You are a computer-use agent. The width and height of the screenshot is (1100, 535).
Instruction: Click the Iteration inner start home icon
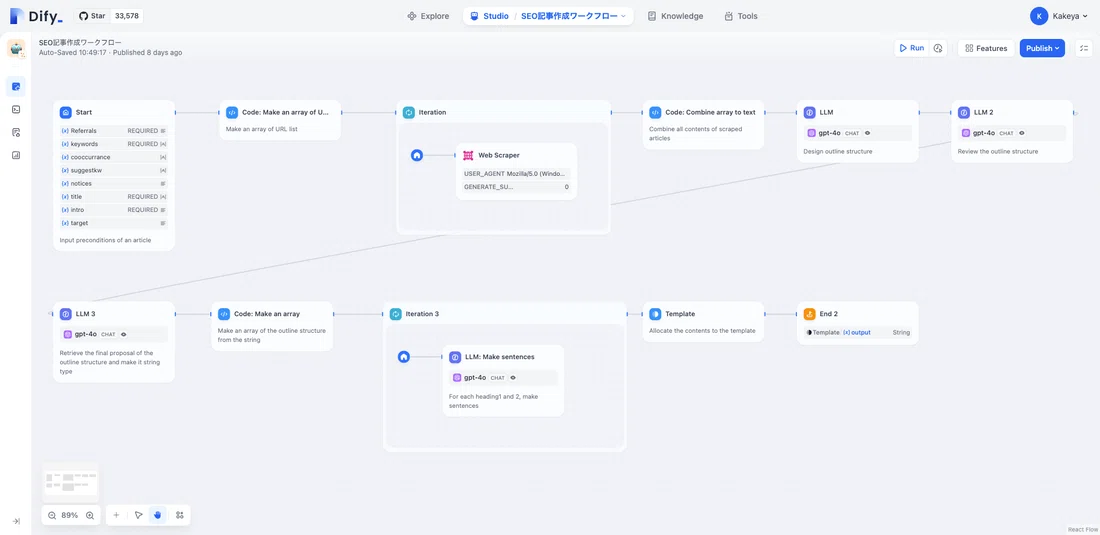click(x=417, y=156)
